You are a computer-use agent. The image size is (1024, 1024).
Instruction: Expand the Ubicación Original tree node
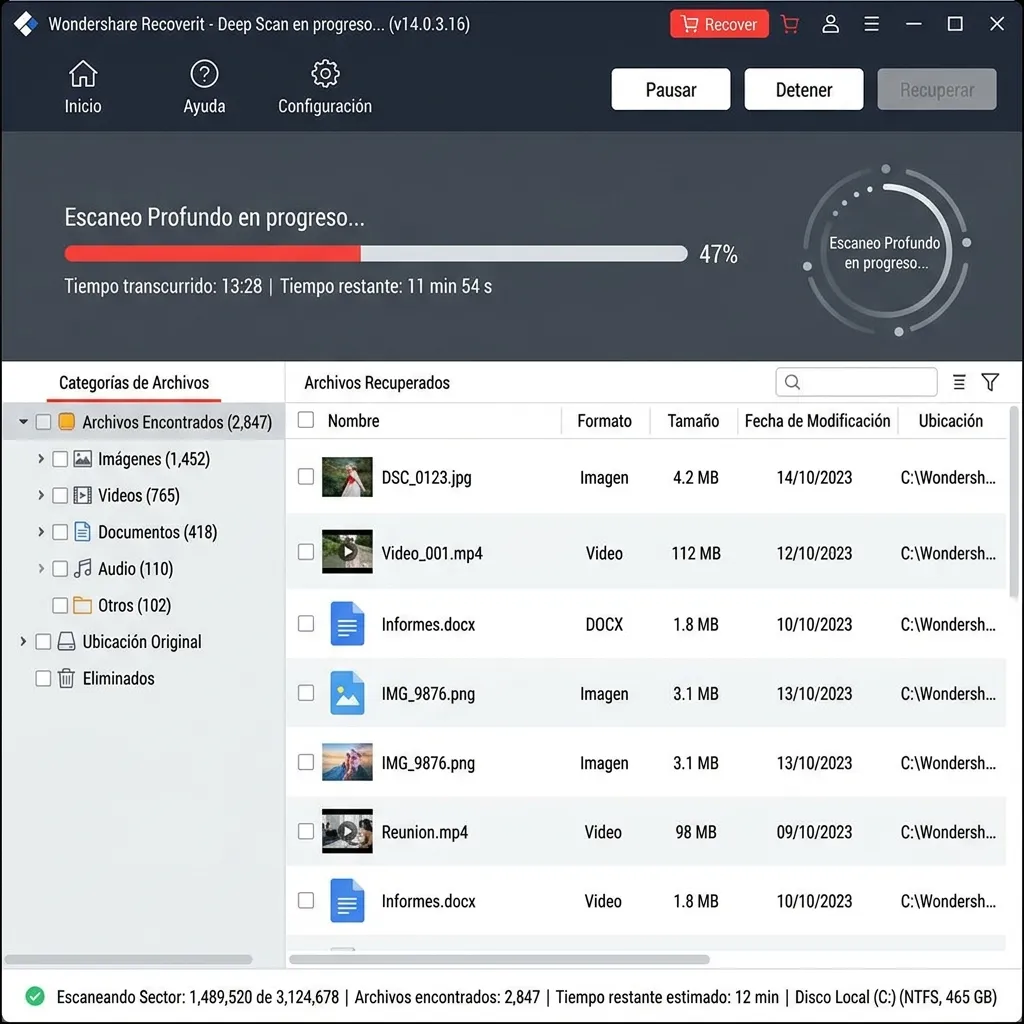(24, 642)
